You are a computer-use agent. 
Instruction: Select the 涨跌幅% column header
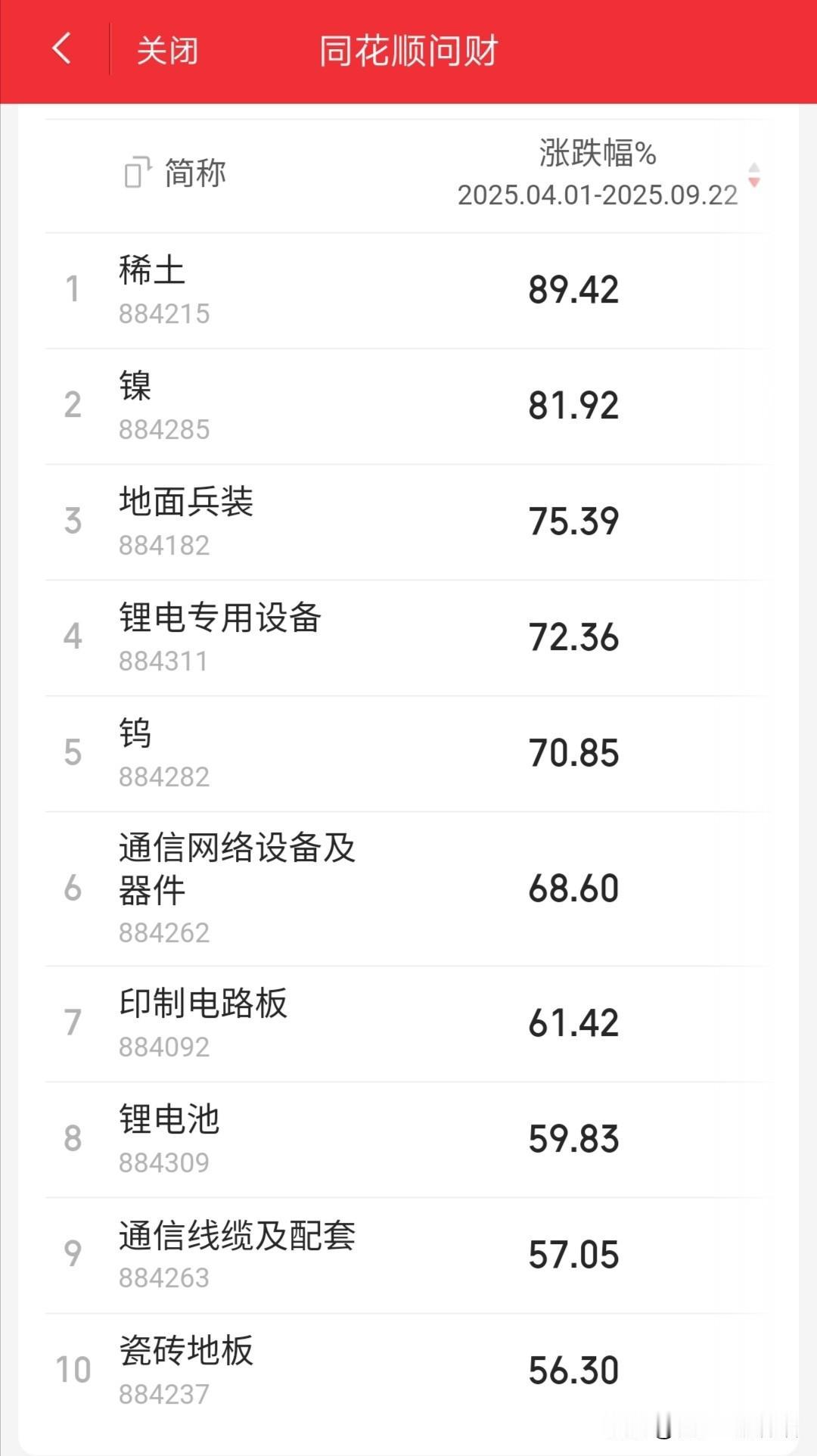597,152
